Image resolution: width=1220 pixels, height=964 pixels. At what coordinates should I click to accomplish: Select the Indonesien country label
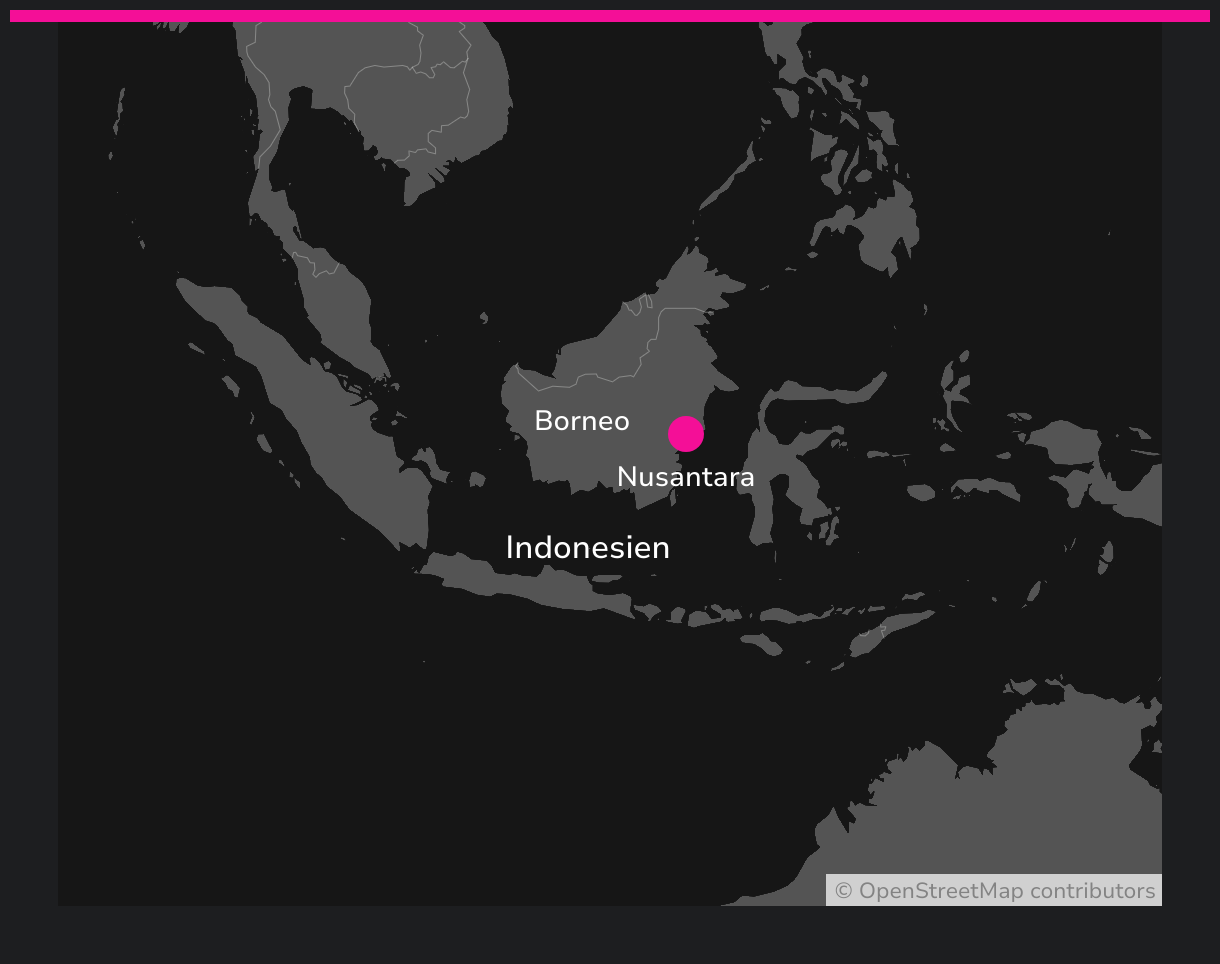click(x=587, y=548)
